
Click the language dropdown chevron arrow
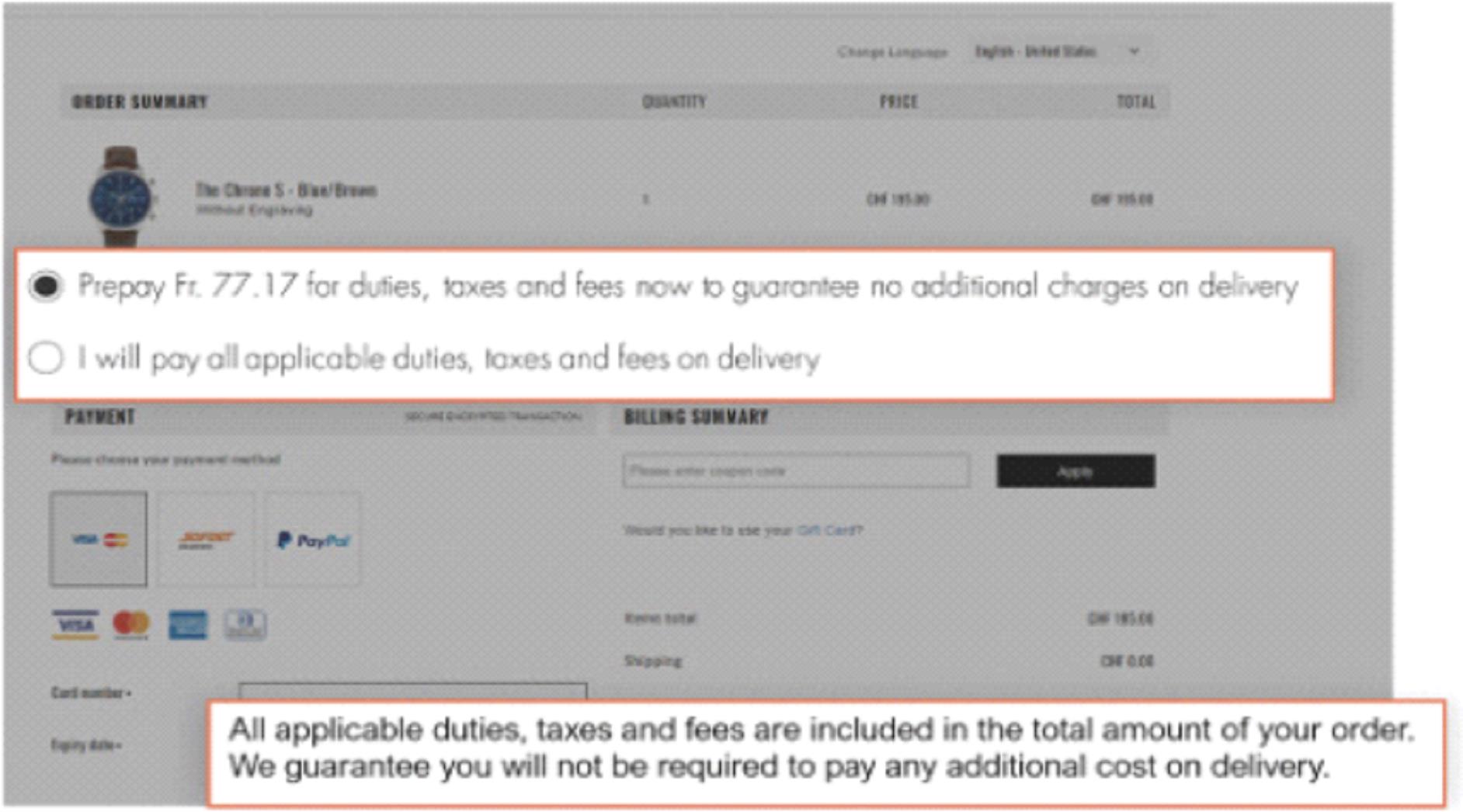coord(1134,52)
